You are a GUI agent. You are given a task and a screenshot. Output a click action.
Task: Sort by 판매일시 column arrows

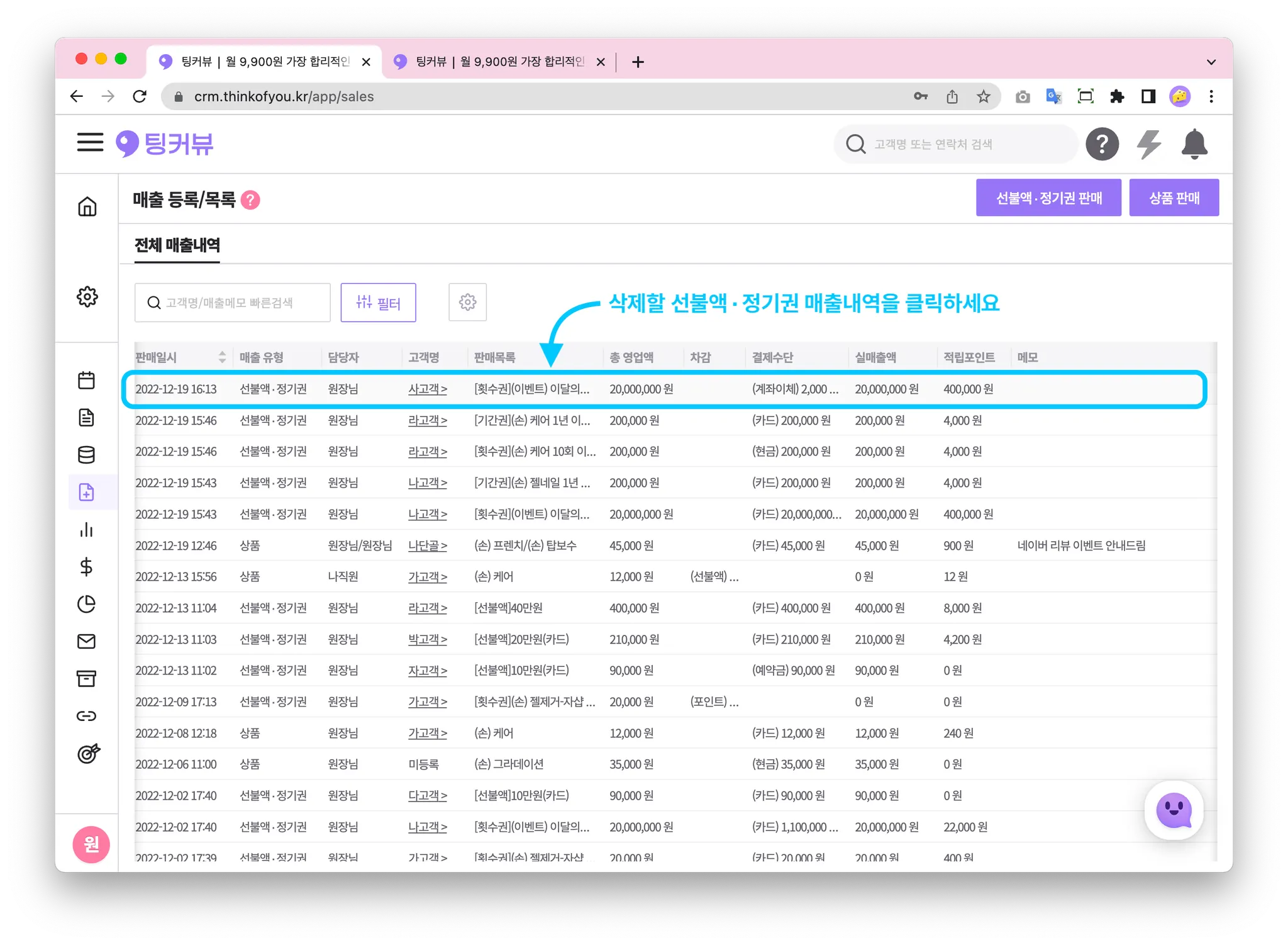tap(222, 357)
